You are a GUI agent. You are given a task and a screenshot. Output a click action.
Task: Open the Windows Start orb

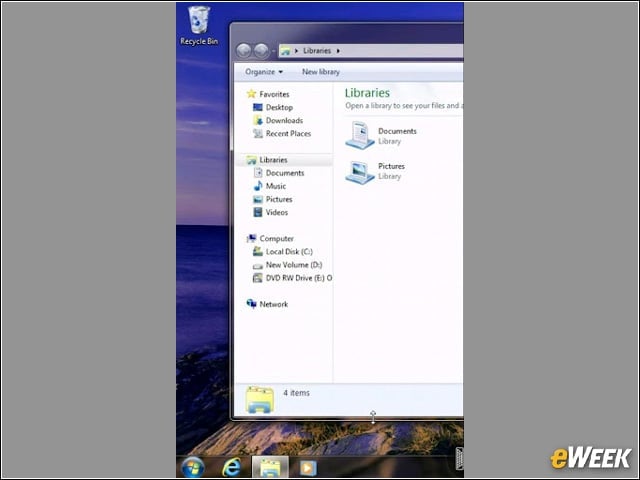click(x=193, y=467)
